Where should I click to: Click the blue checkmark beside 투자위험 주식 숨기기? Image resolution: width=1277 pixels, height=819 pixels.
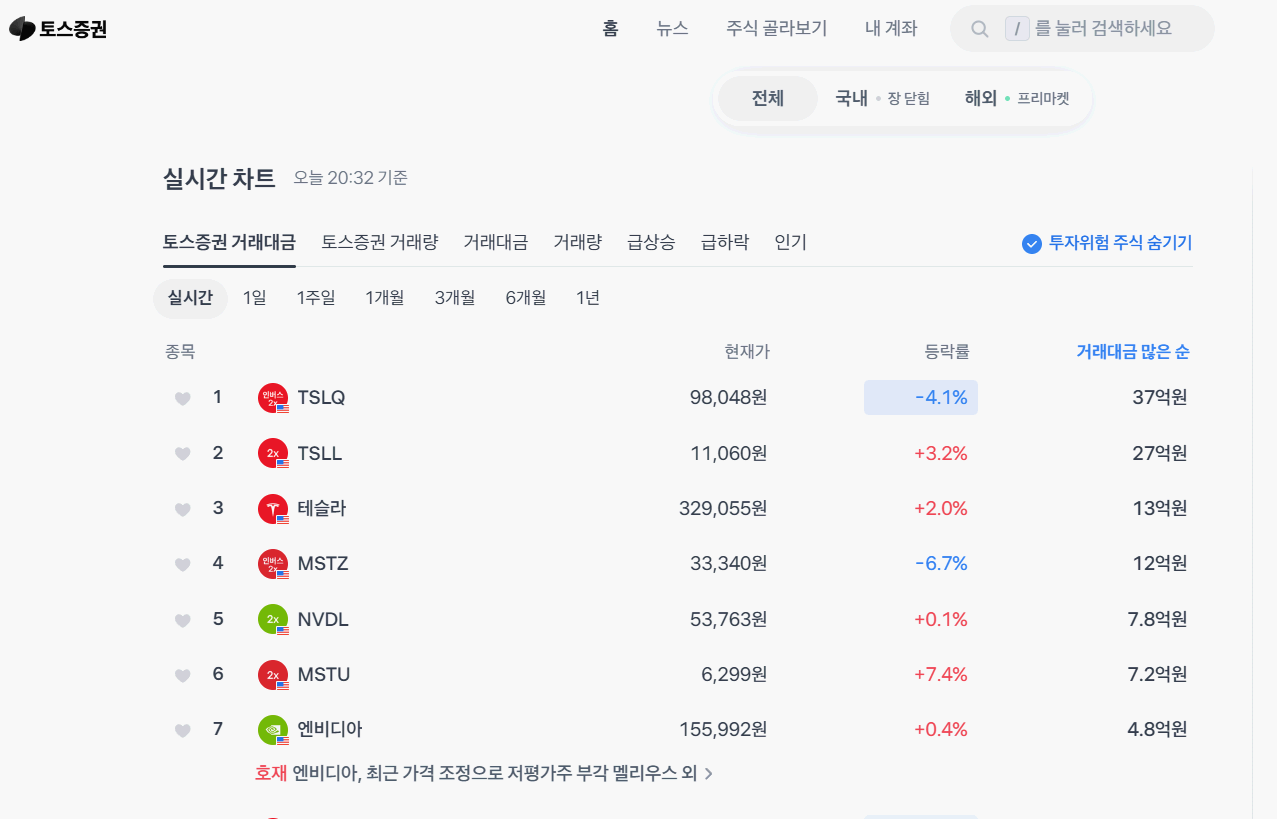[x=1030, y=243]
